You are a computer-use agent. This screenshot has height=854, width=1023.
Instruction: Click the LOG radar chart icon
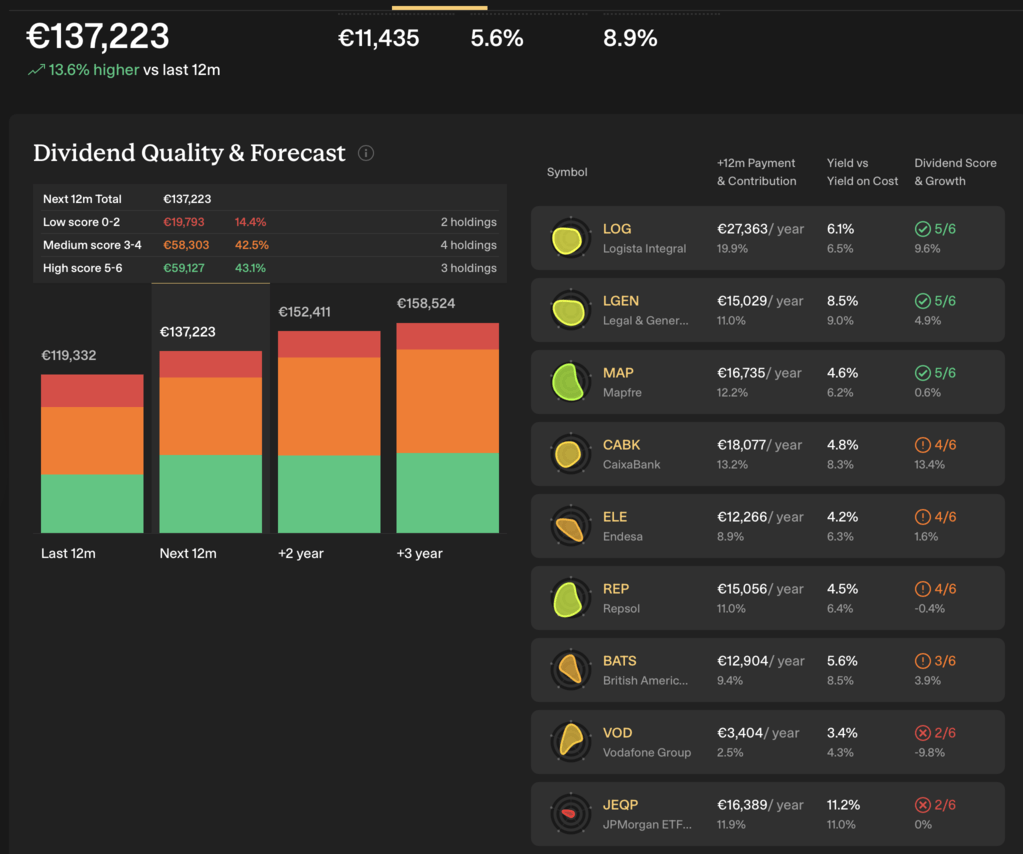click(568, 238)
